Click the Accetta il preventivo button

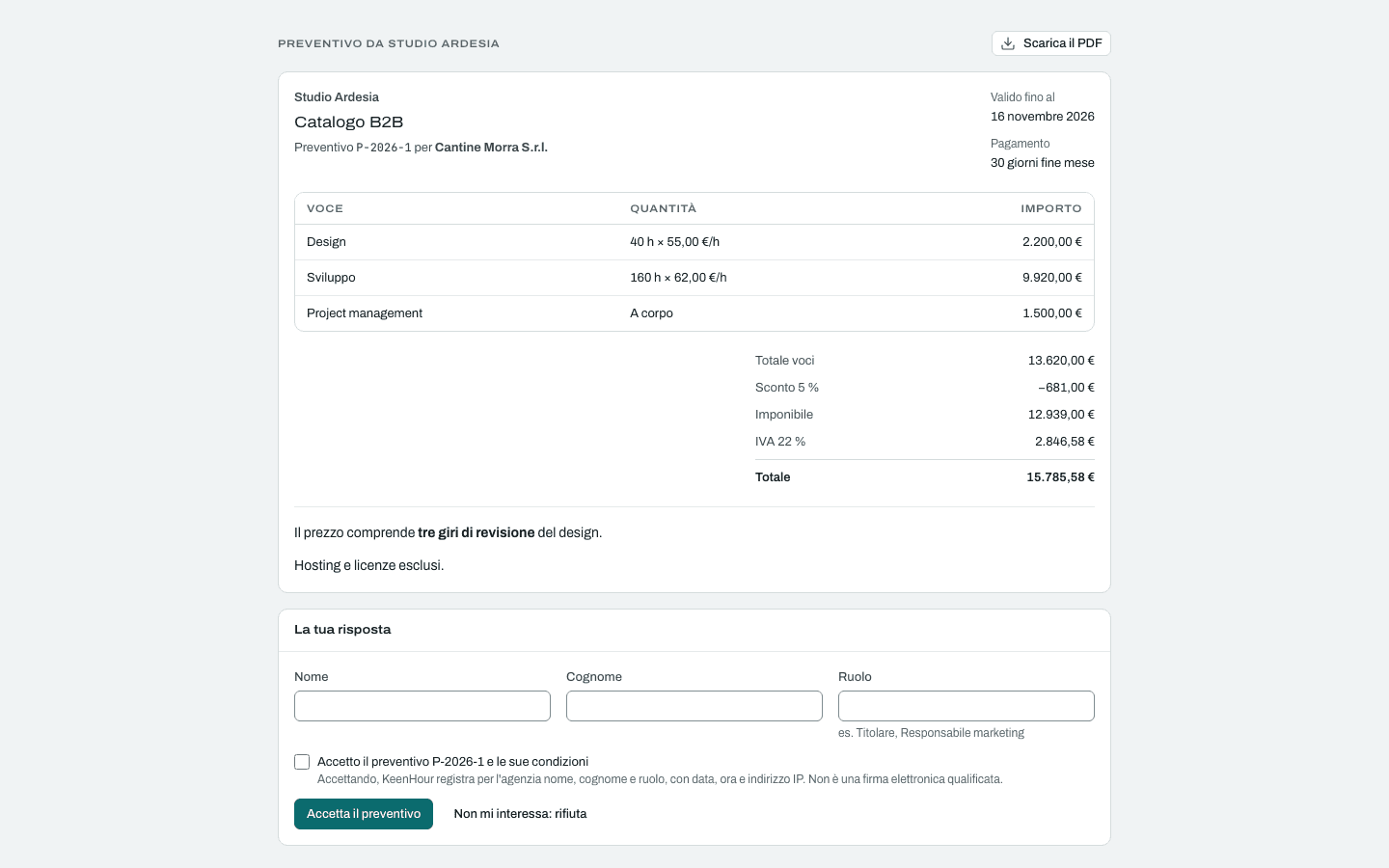coord(364,814)
